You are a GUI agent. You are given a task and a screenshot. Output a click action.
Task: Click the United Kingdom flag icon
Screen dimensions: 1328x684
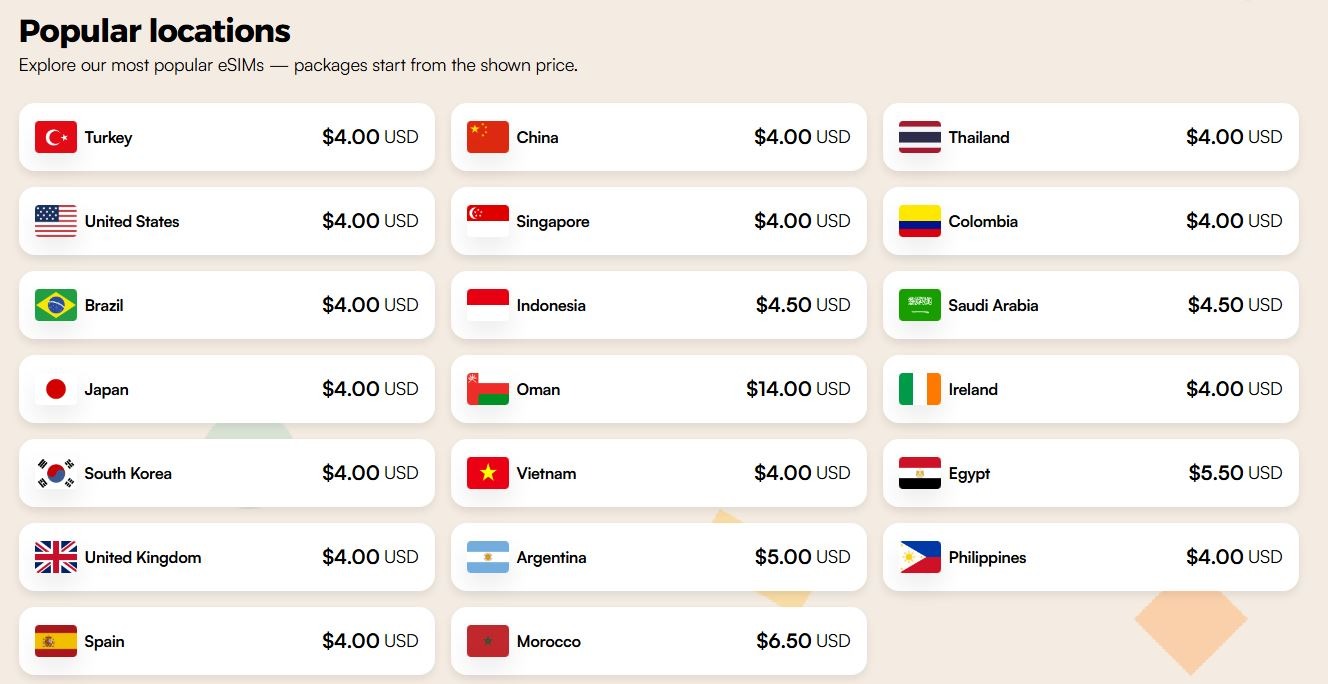pos(56,557)
